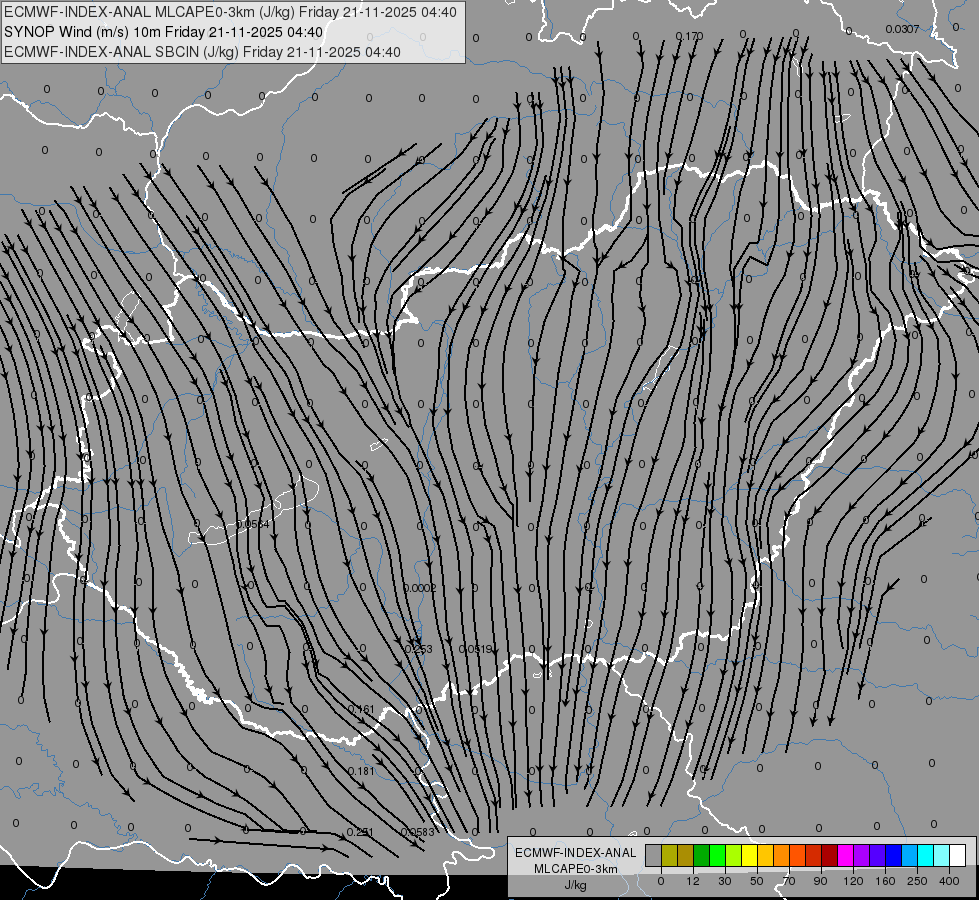Click the olive-yellow legend swatch
The width and height of the screenshot is (979, 900).
(669, 855)
